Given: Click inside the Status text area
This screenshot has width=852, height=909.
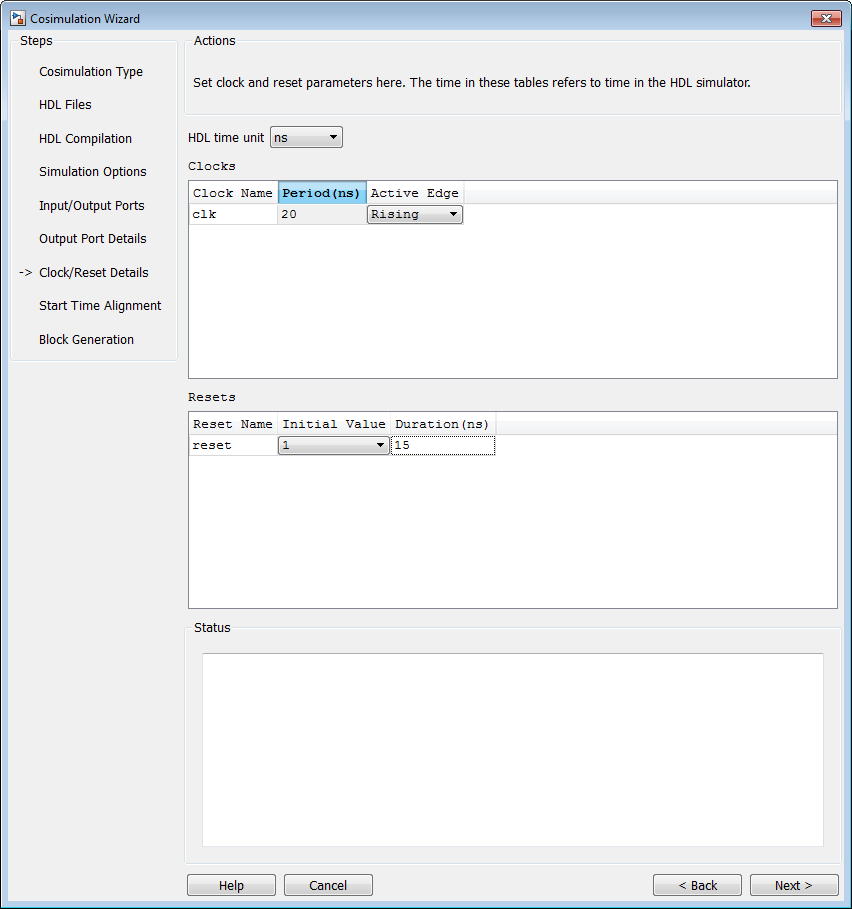Looking at the screenshot, I should point(513,750).
